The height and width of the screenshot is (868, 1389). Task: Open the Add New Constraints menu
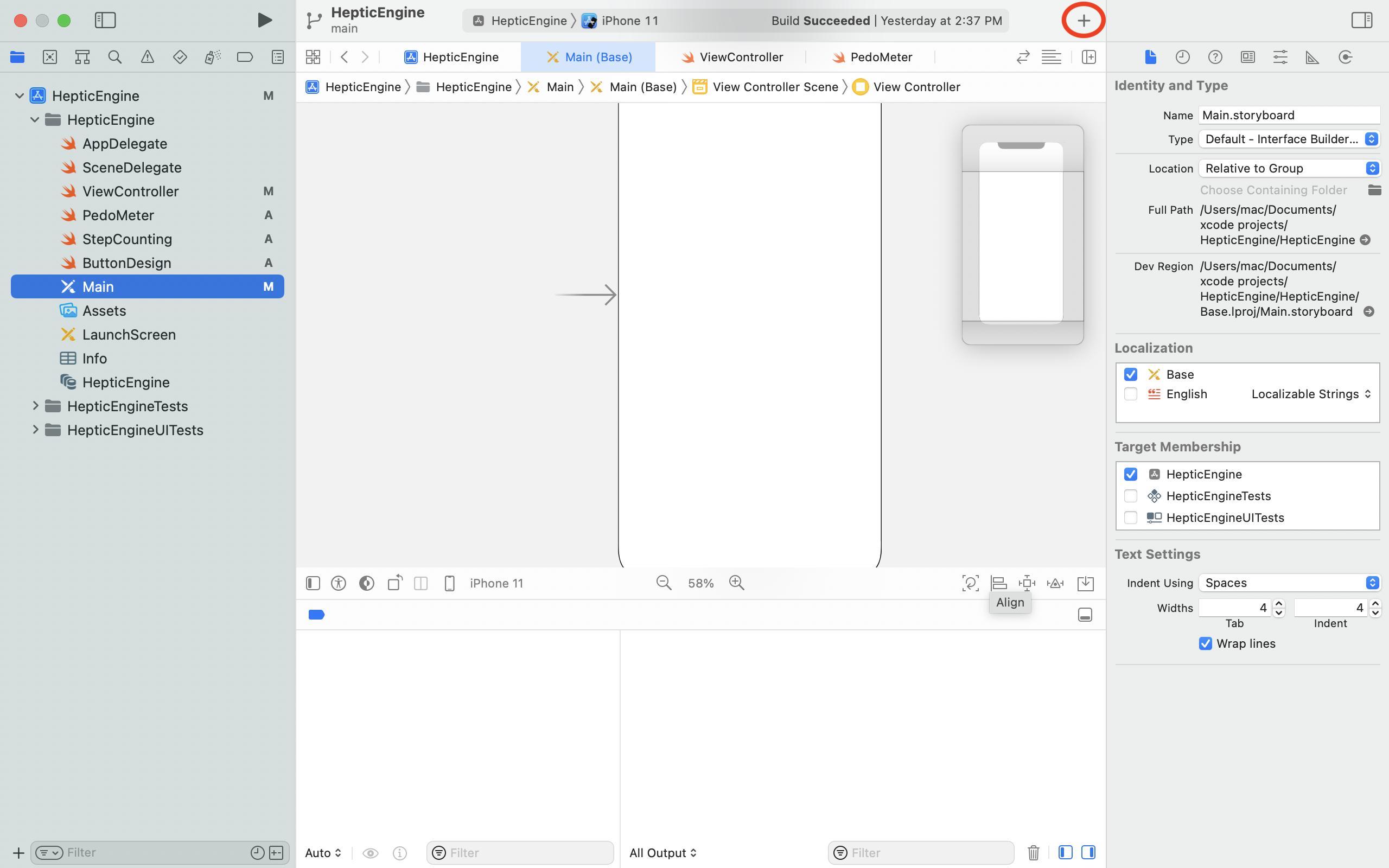[1027, 583]
